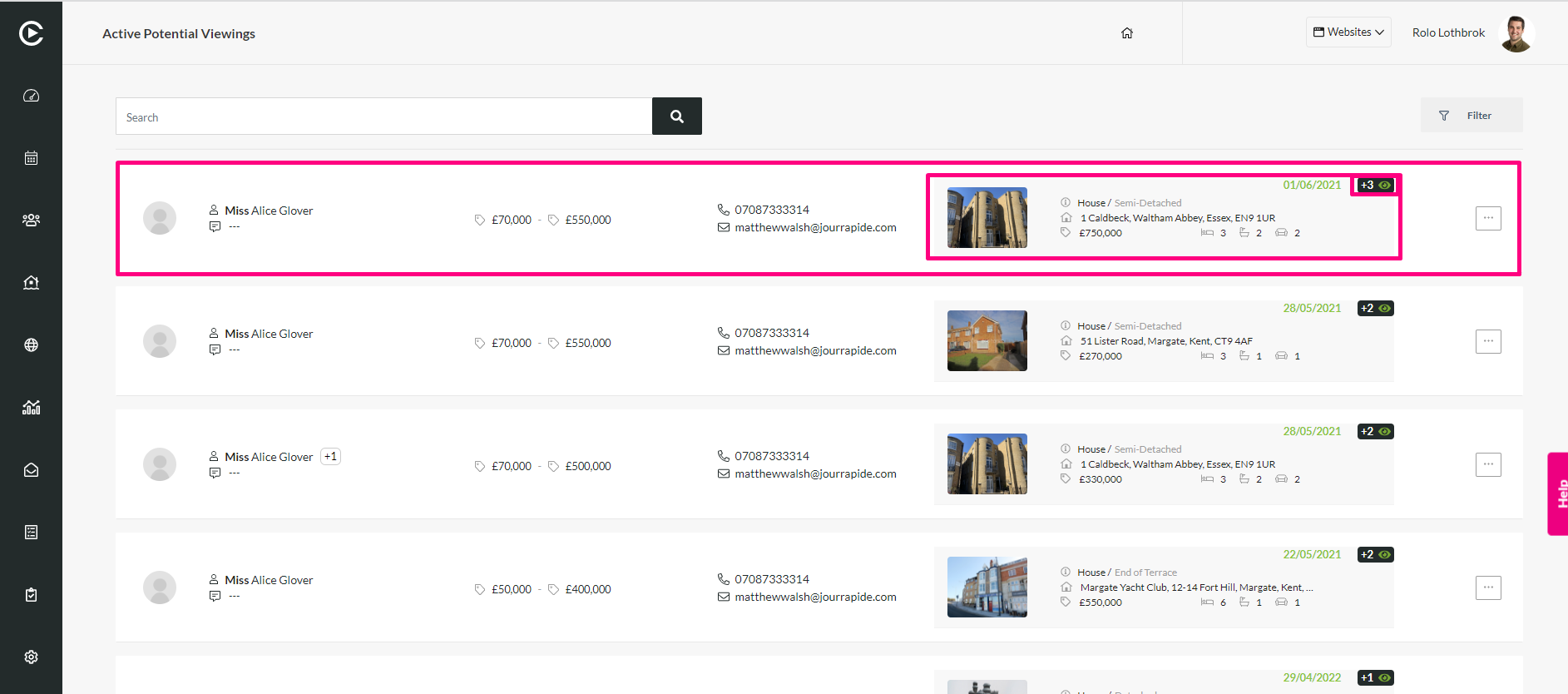Open the pink Help side tab

point(1558,493)
